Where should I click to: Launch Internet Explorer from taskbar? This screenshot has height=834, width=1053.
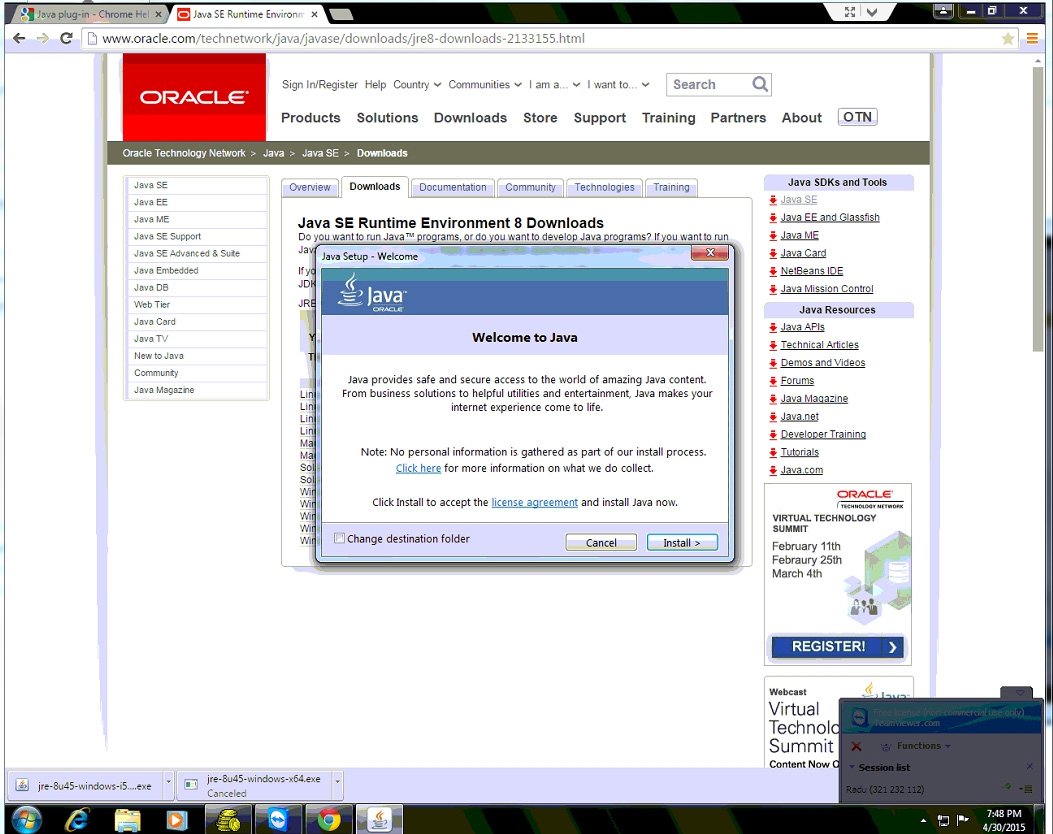[77, 819]
